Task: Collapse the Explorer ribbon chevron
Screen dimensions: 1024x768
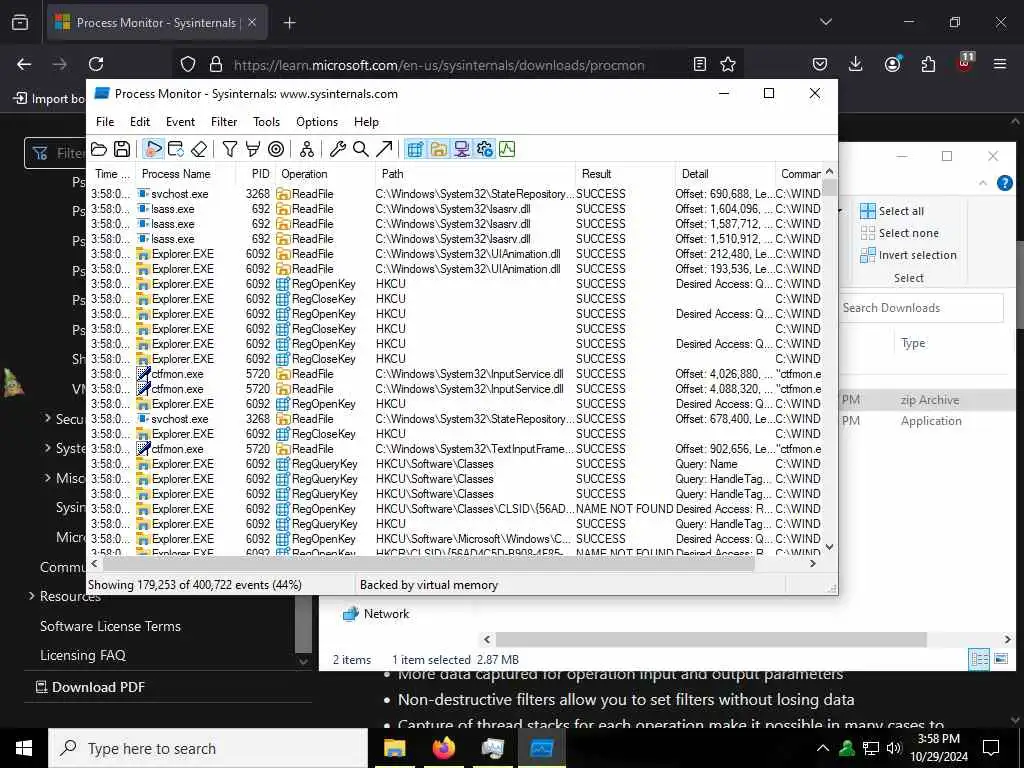Action: point(983,184)
